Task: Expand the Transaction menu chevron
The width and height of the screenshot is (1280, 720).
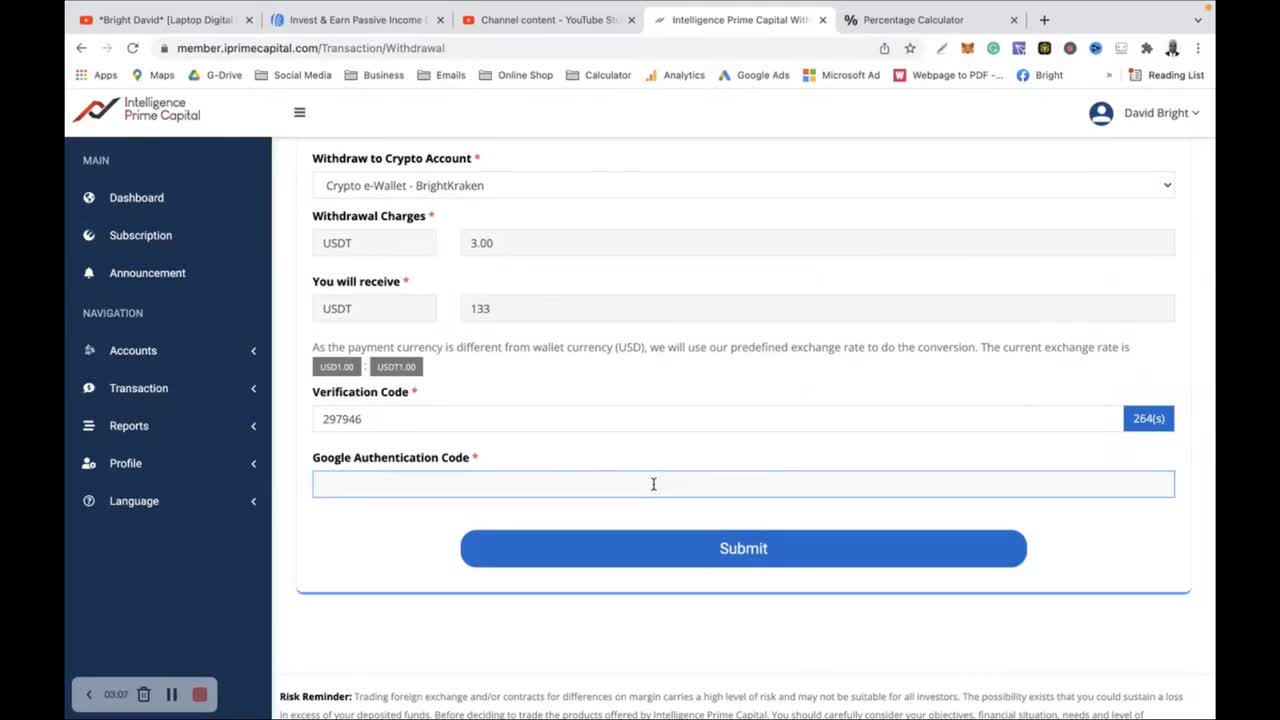Action: point(253,389)
